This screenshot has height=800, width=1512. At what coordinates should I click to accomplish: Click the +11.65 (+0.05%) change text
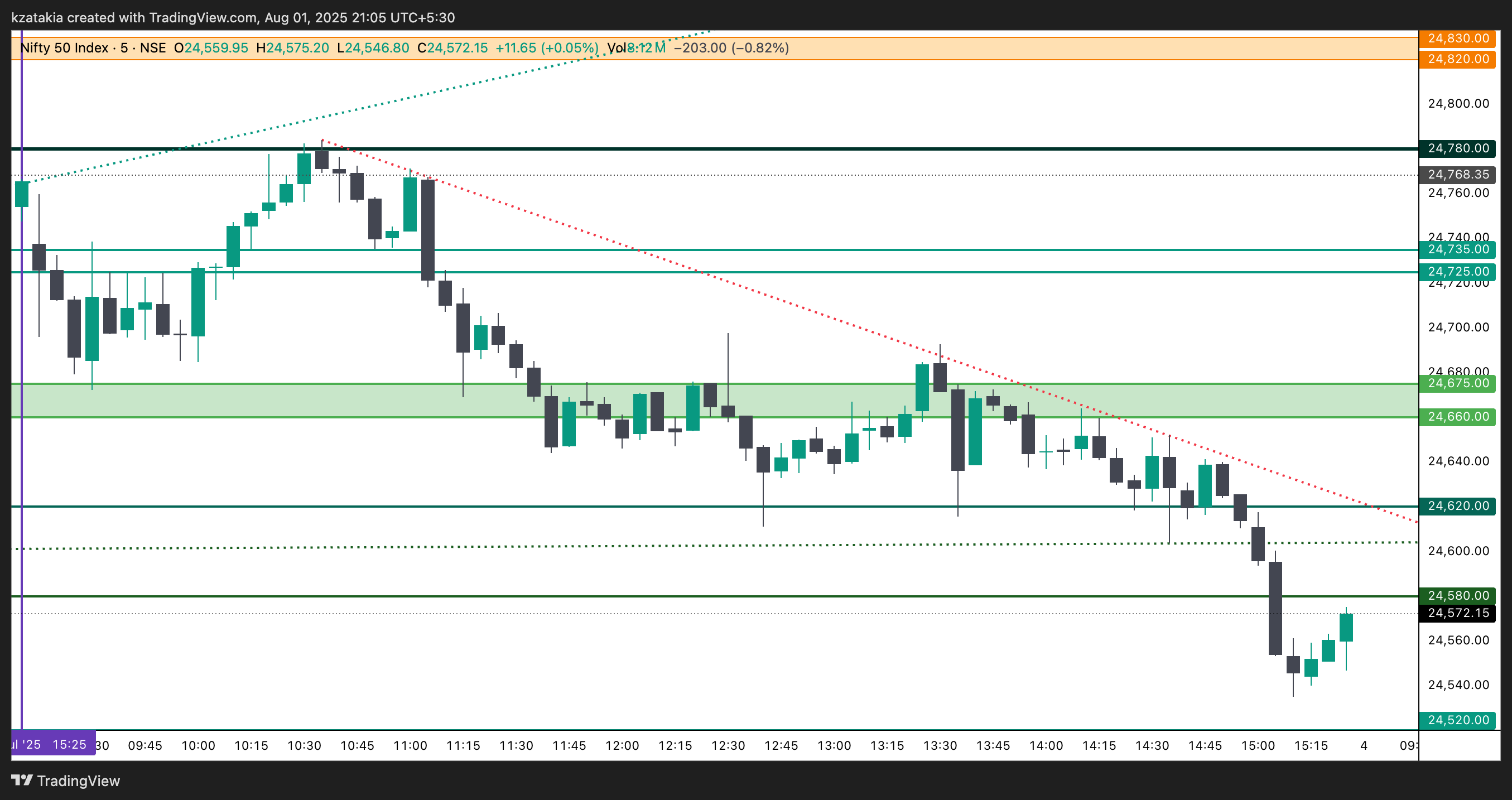click(547, 48)
